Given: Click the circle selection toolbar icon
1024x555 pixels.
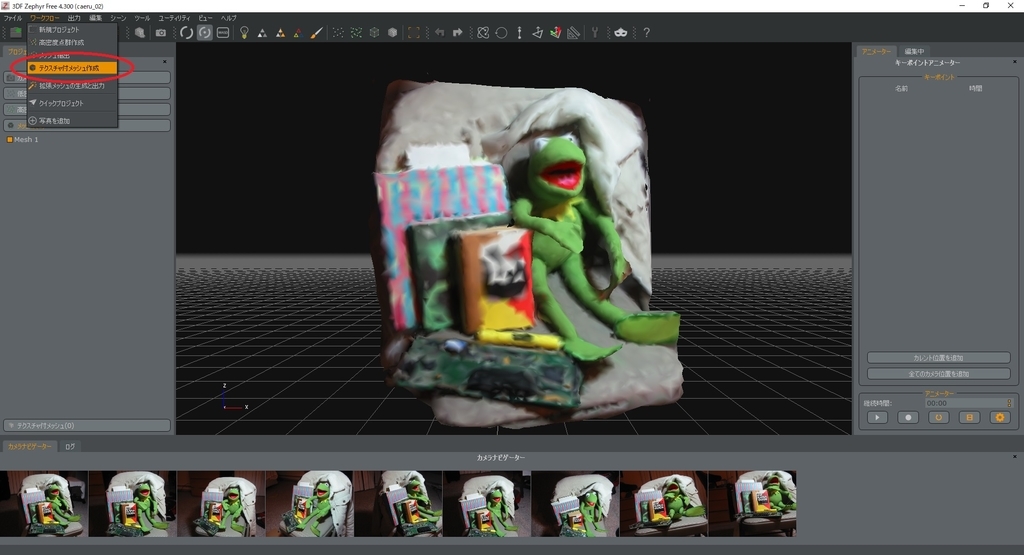Looking at the screenshot, I should pos(502,33).
